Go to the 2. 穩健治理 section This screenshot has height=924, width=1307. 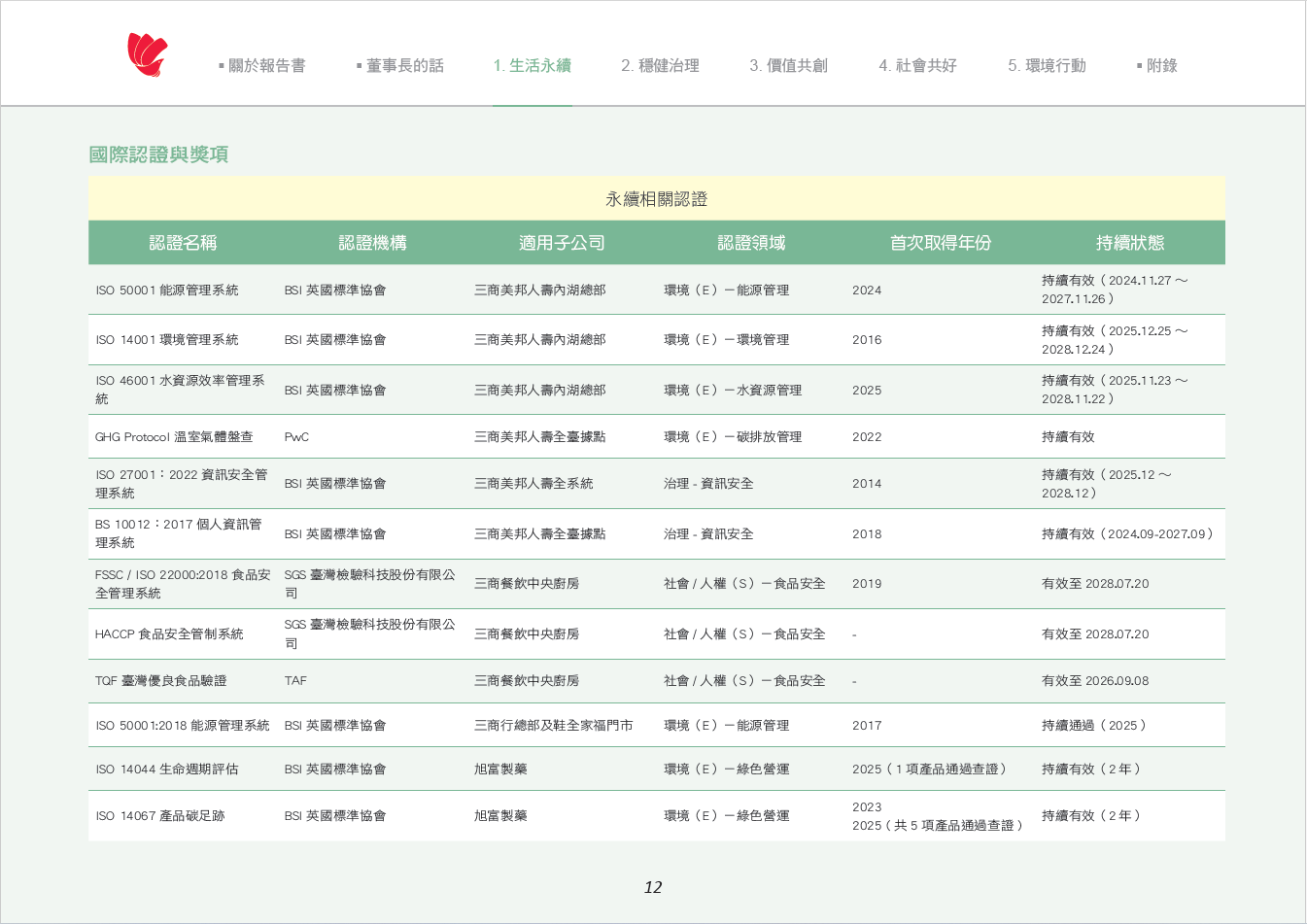(660, 65)
